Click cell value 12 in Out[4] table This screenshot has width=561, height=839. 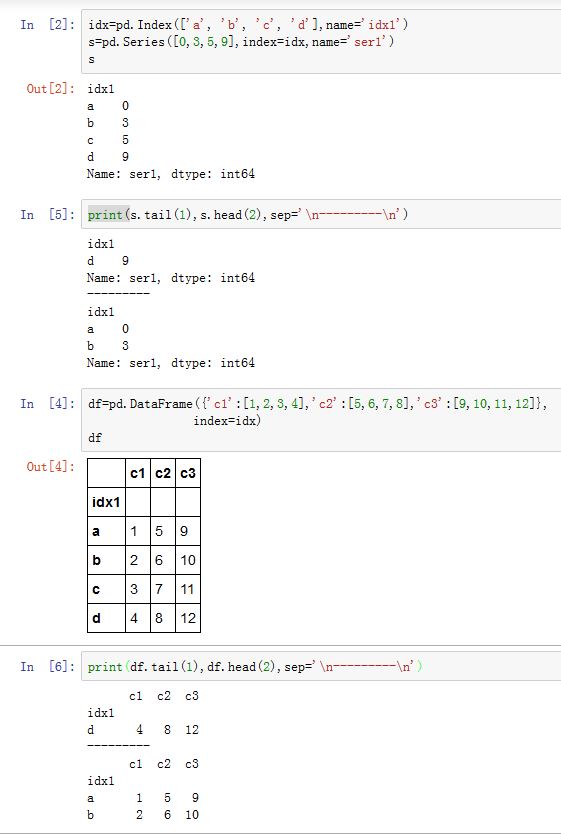[188, 618]
